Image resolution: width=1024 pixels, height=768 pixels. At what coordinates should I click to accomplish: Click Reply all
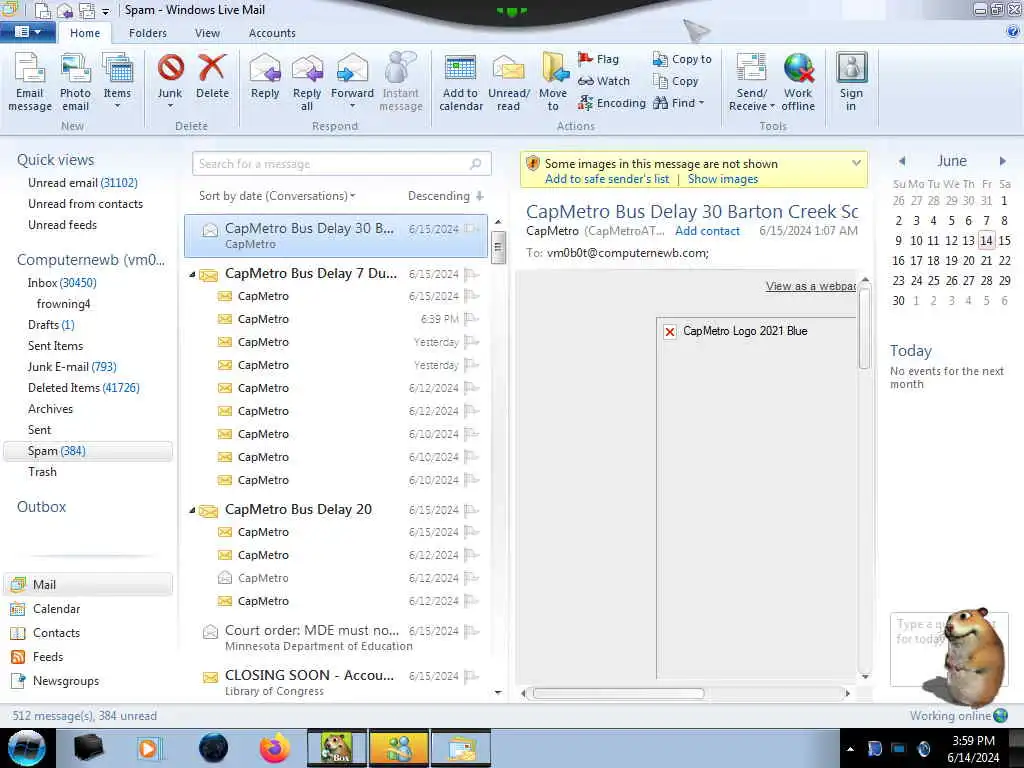[307, 82]
